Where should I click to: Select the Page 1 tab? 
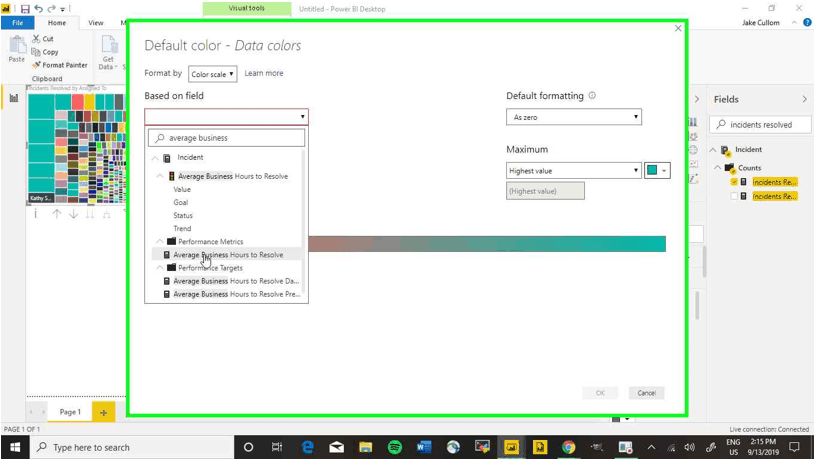[70, 412]
